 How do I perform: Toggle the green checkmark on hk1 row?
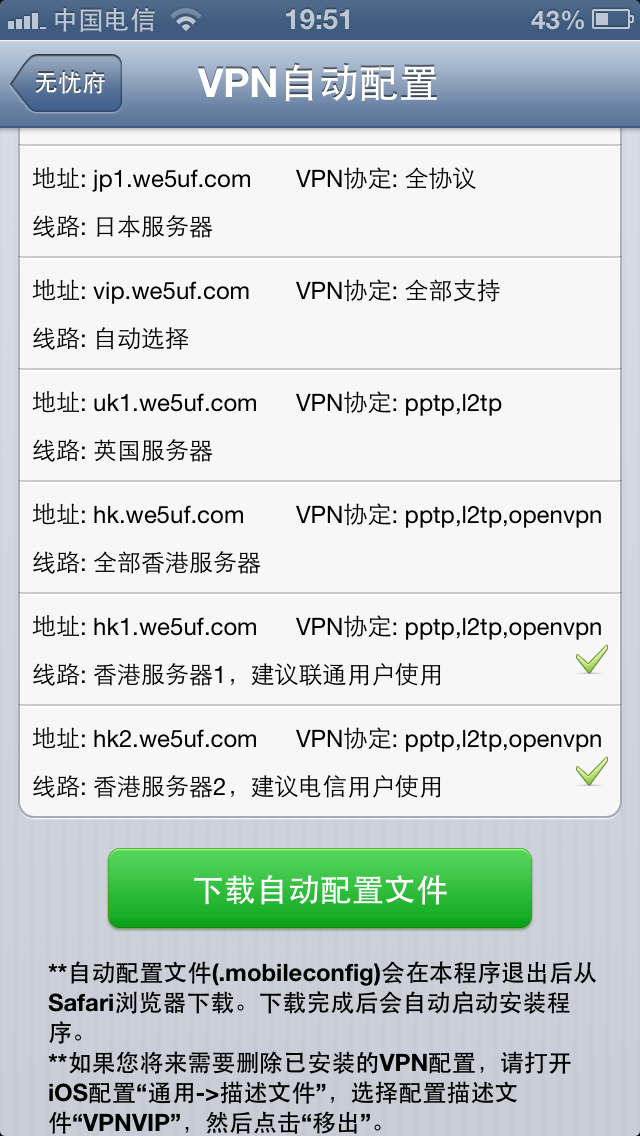coord(591,659)
